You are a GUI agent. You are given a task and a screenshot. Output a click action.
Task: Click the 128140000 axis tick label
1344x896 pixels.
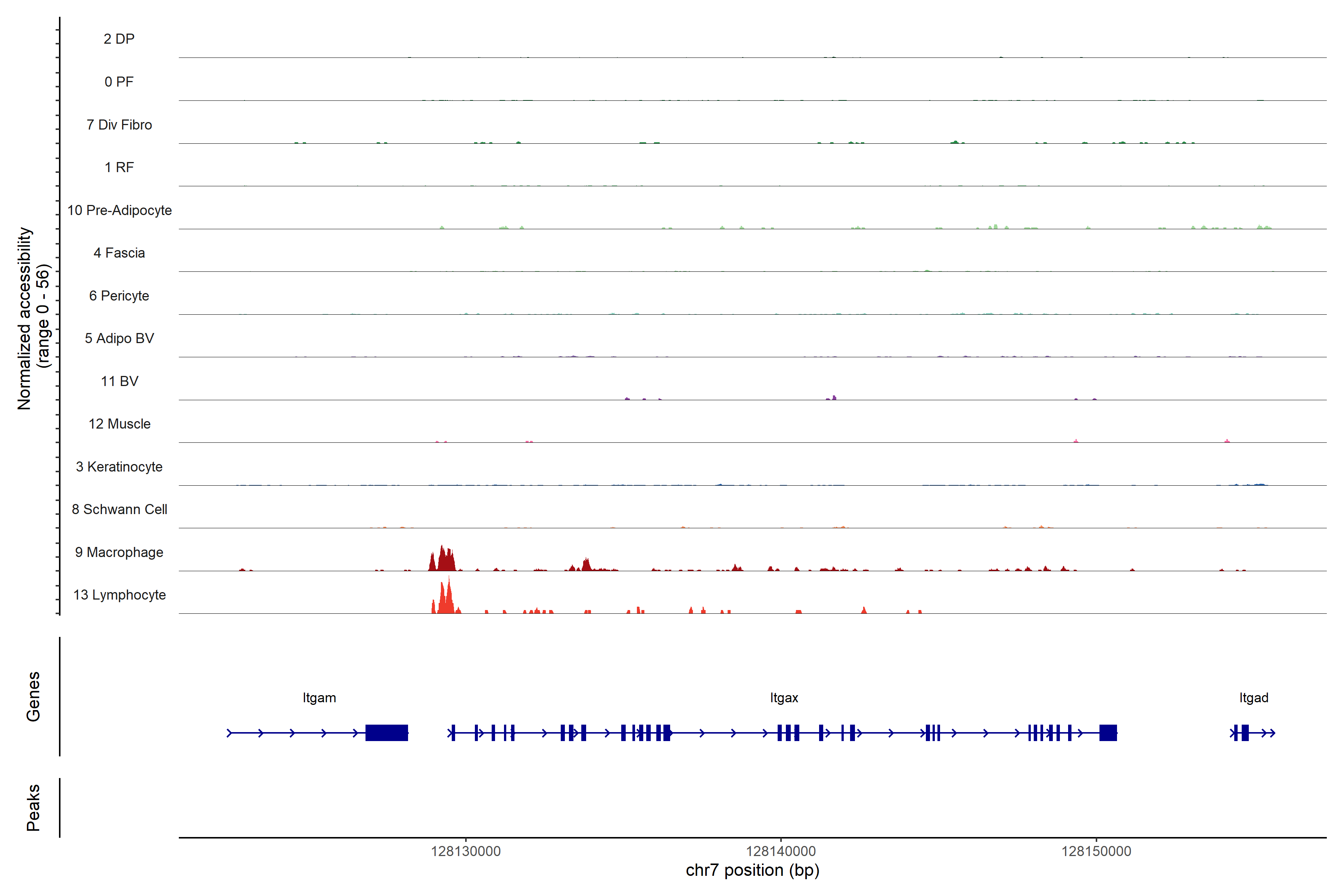781,851
